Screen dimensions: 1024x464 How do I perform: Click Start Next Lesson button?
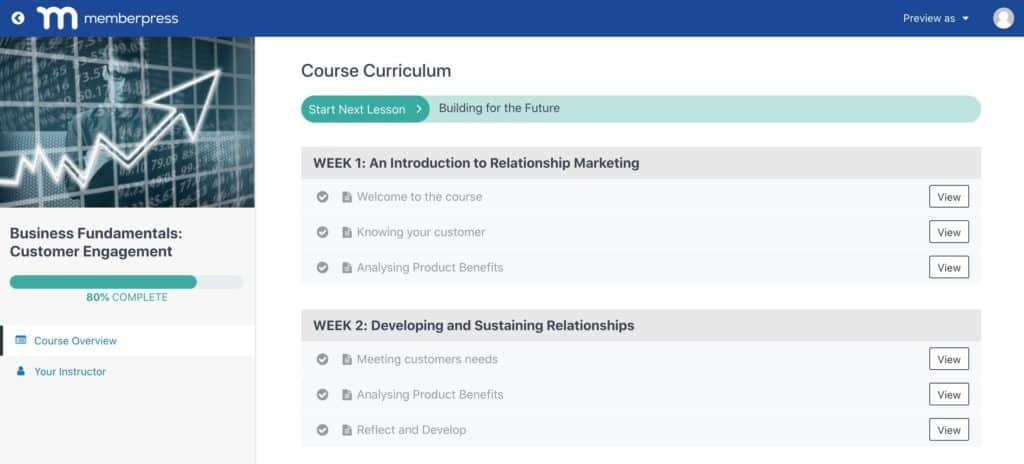point(365,109)
